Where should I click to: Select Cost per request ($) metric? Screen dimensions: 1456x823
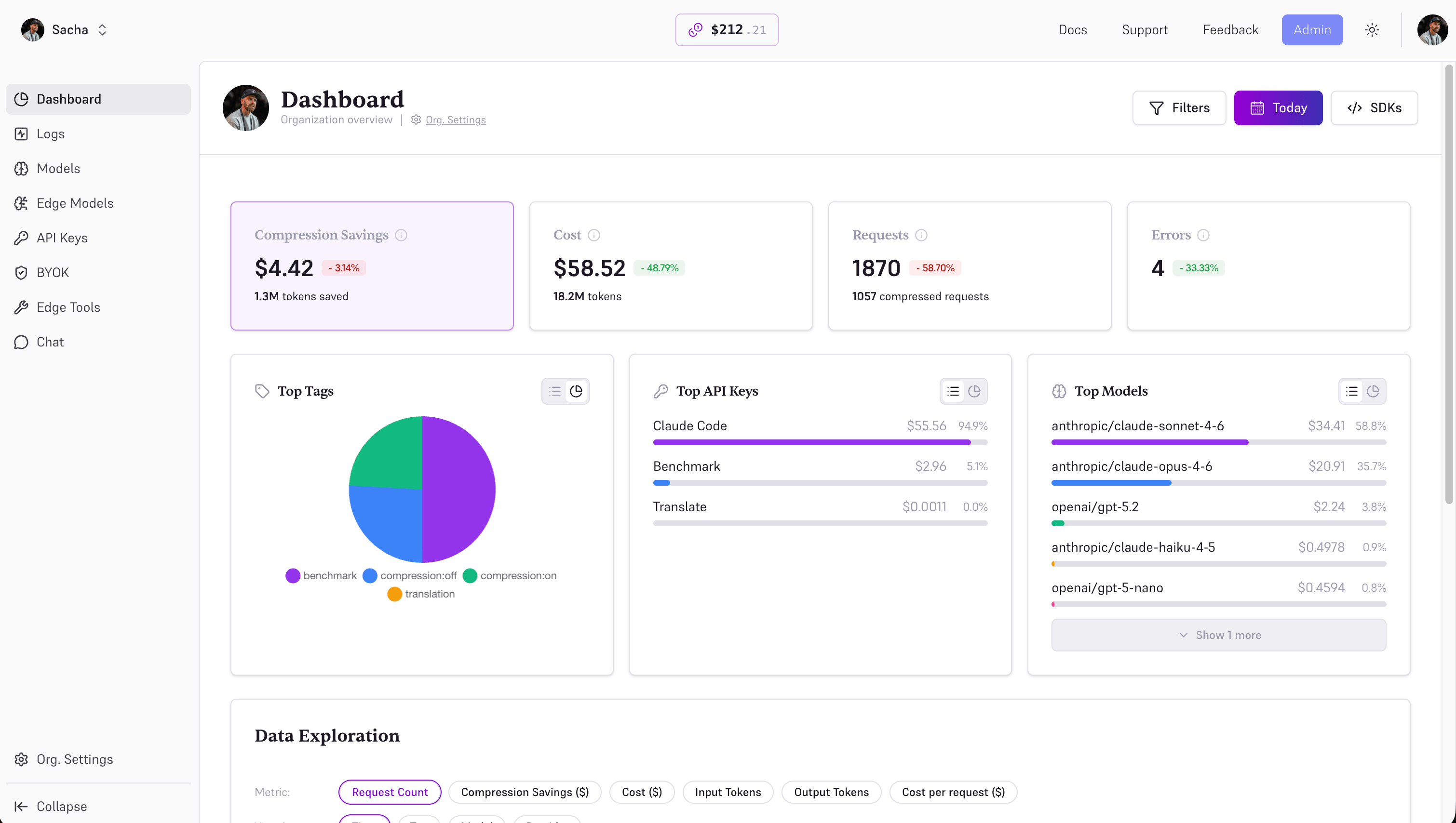point(953,792)
